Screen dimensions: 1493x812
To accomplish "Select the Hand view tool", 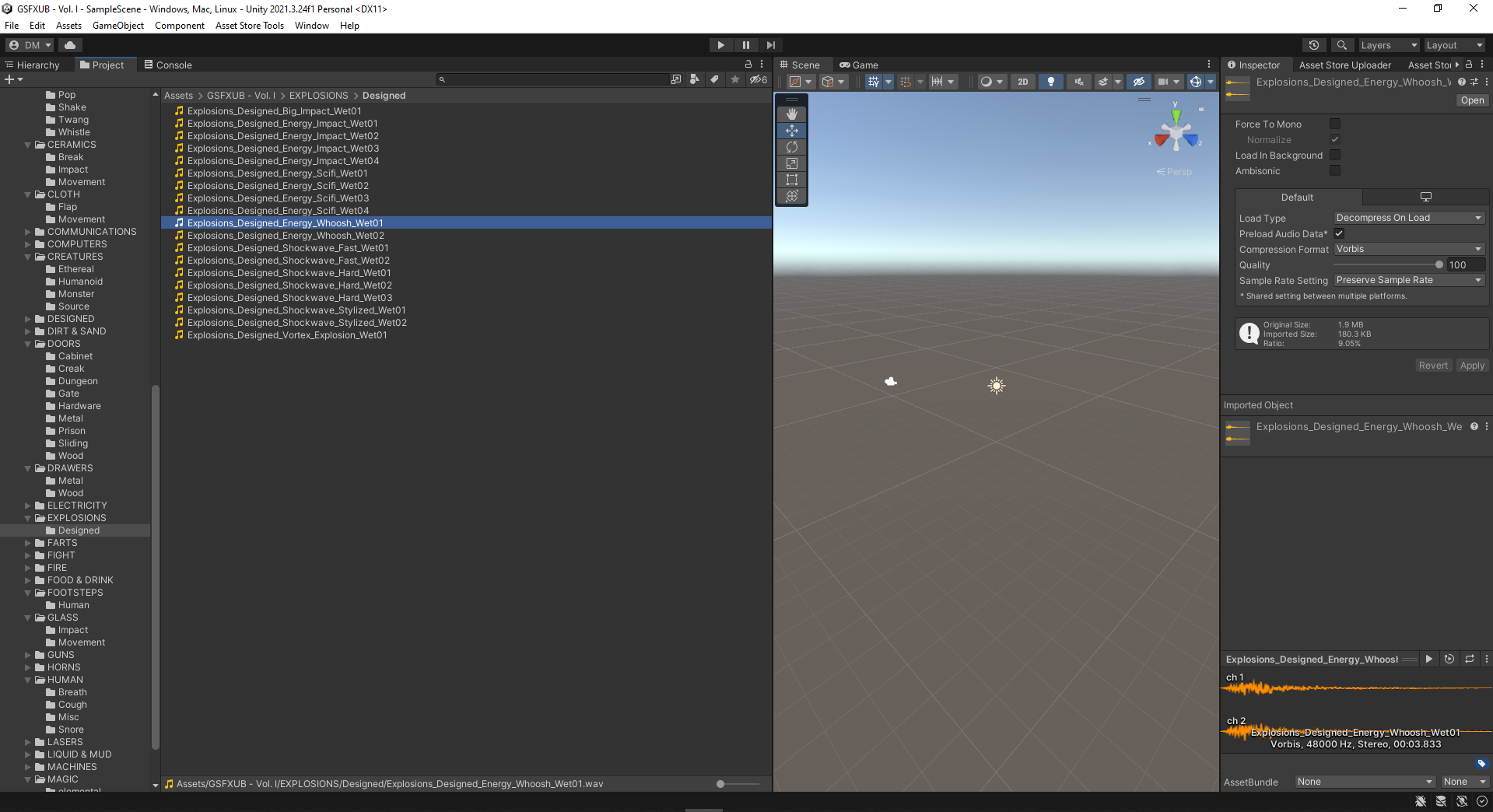I will pos(792,114).
